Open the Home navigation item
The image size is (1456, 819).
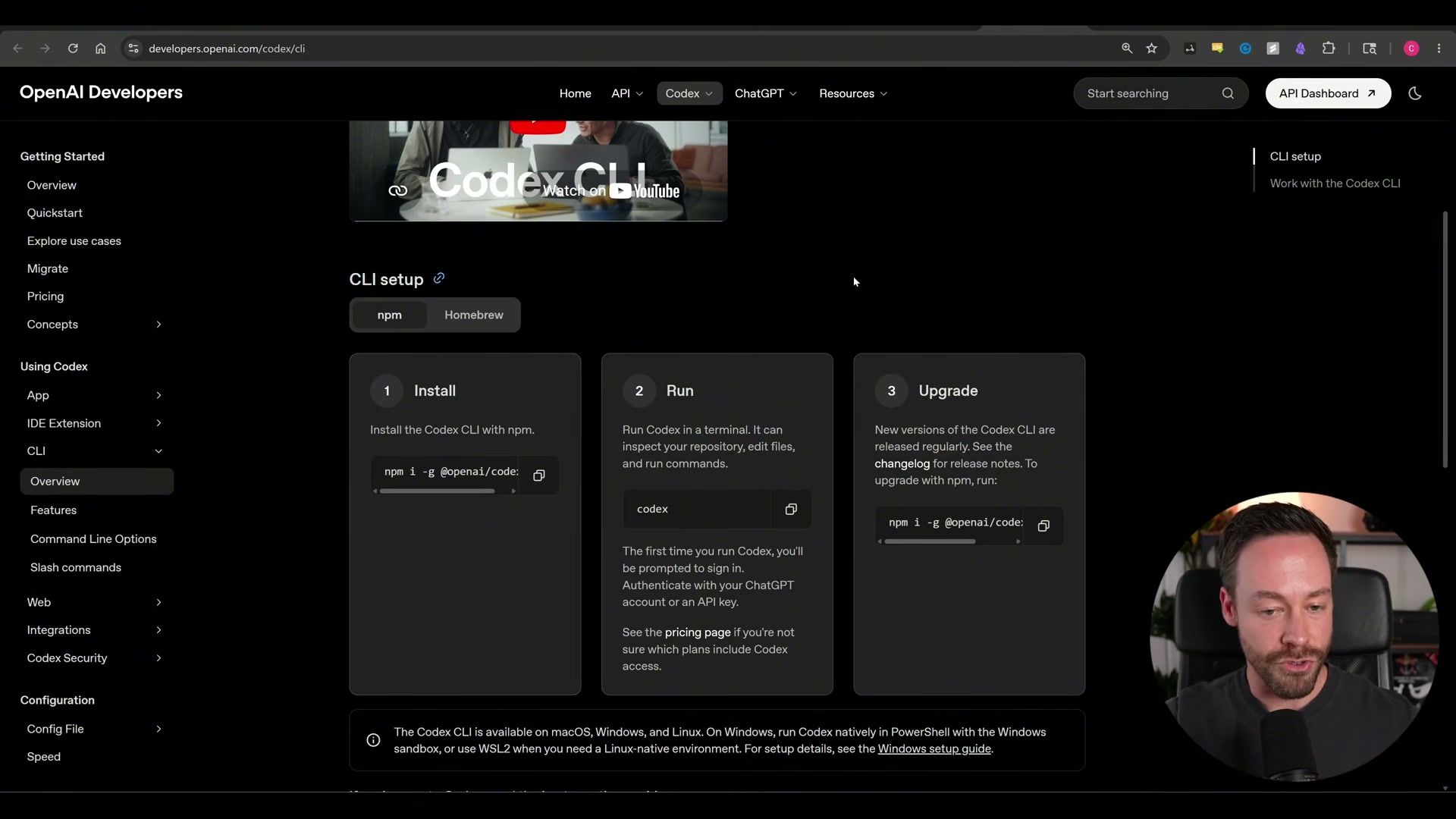coord(575,93)
